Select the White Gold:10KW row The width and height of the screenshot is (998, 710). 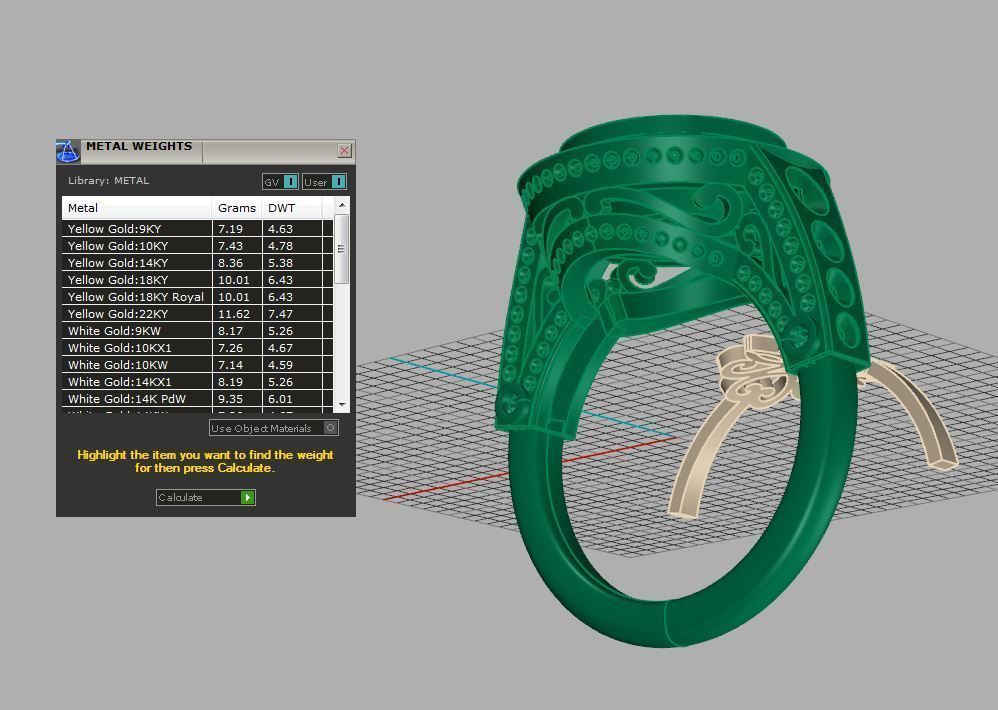[197, 365]
